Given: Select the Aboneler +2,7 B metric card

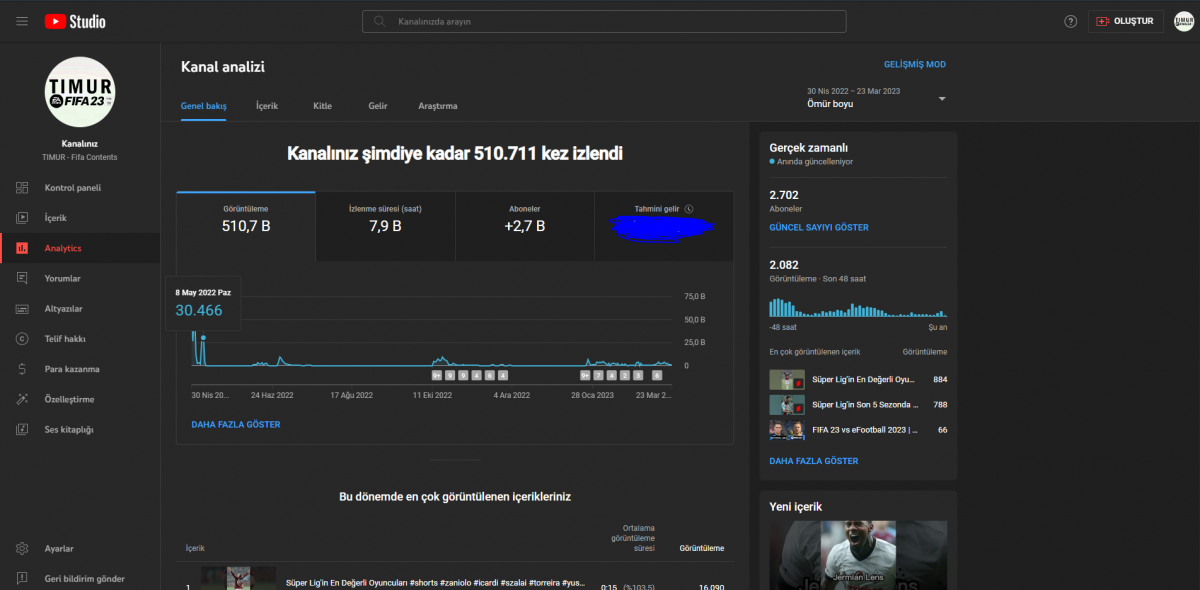Looking at the screenshot, I should [x=525, y=227].
